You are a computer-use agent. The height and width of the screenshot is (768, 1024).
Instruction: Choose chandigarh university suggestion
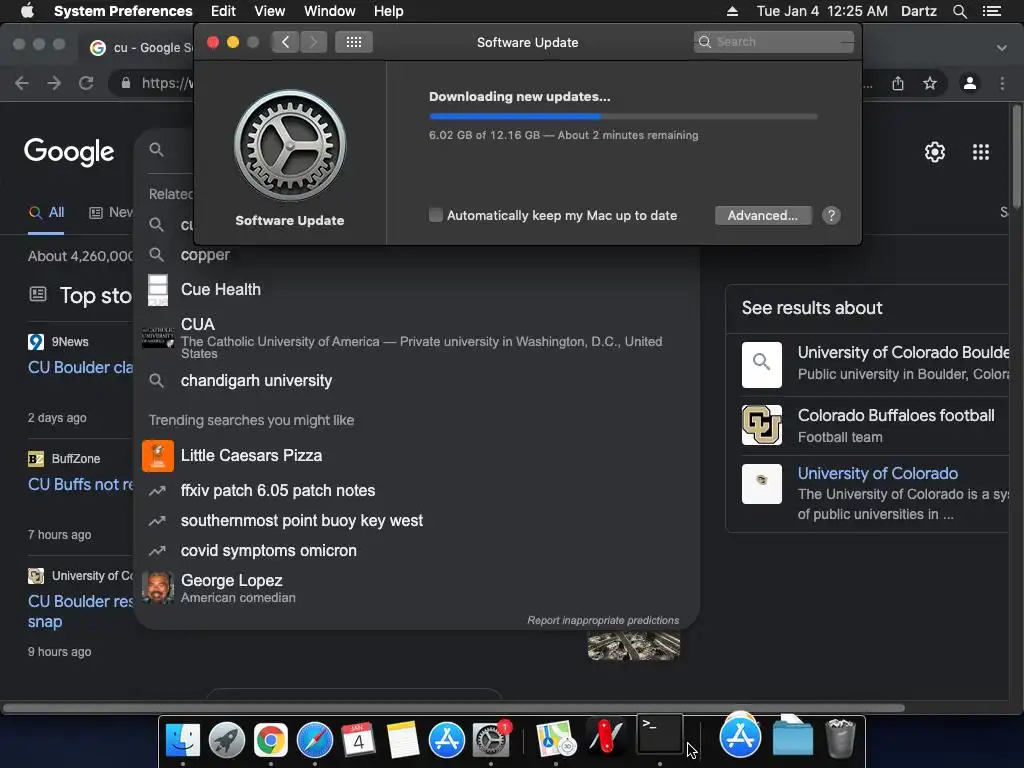[x=417, y=380]
